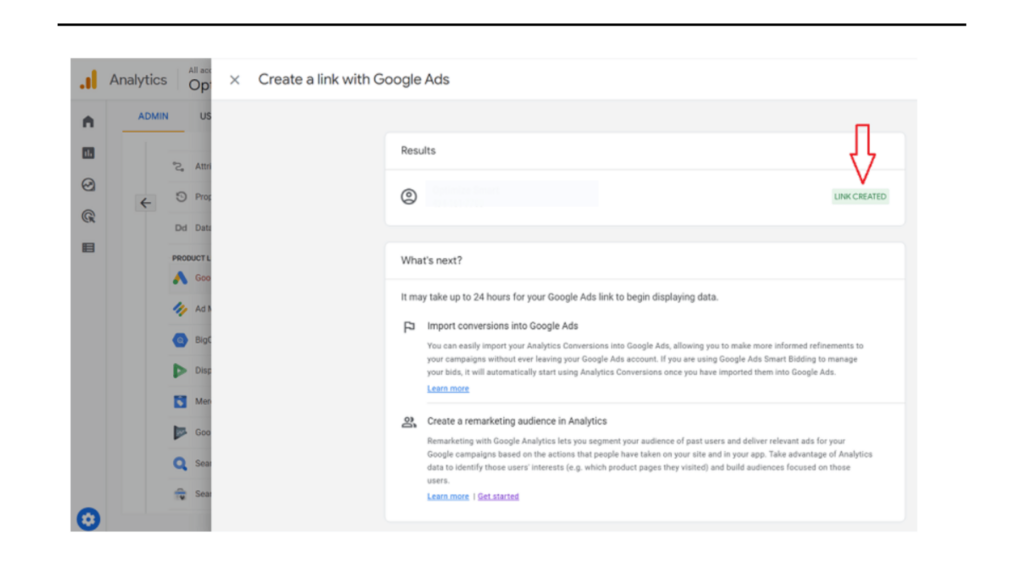Select Search Ads 360 magnifier icon
The height and width of the screenshot is (576, 1024).
(x=180, y=463)
